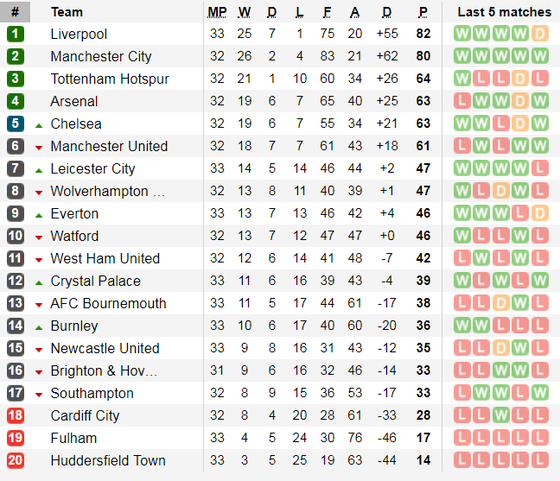Click Cardiff City's red position 18 badge

[x=15, y=415]
